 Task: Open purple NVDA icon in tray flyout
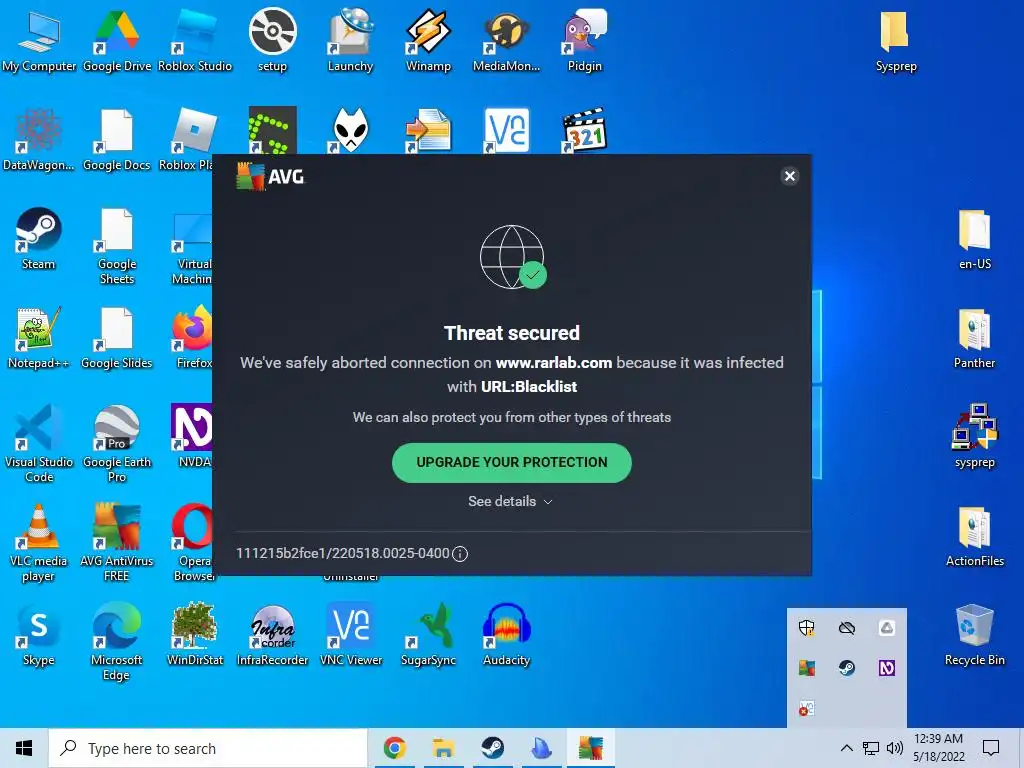(x=887, y=668)
